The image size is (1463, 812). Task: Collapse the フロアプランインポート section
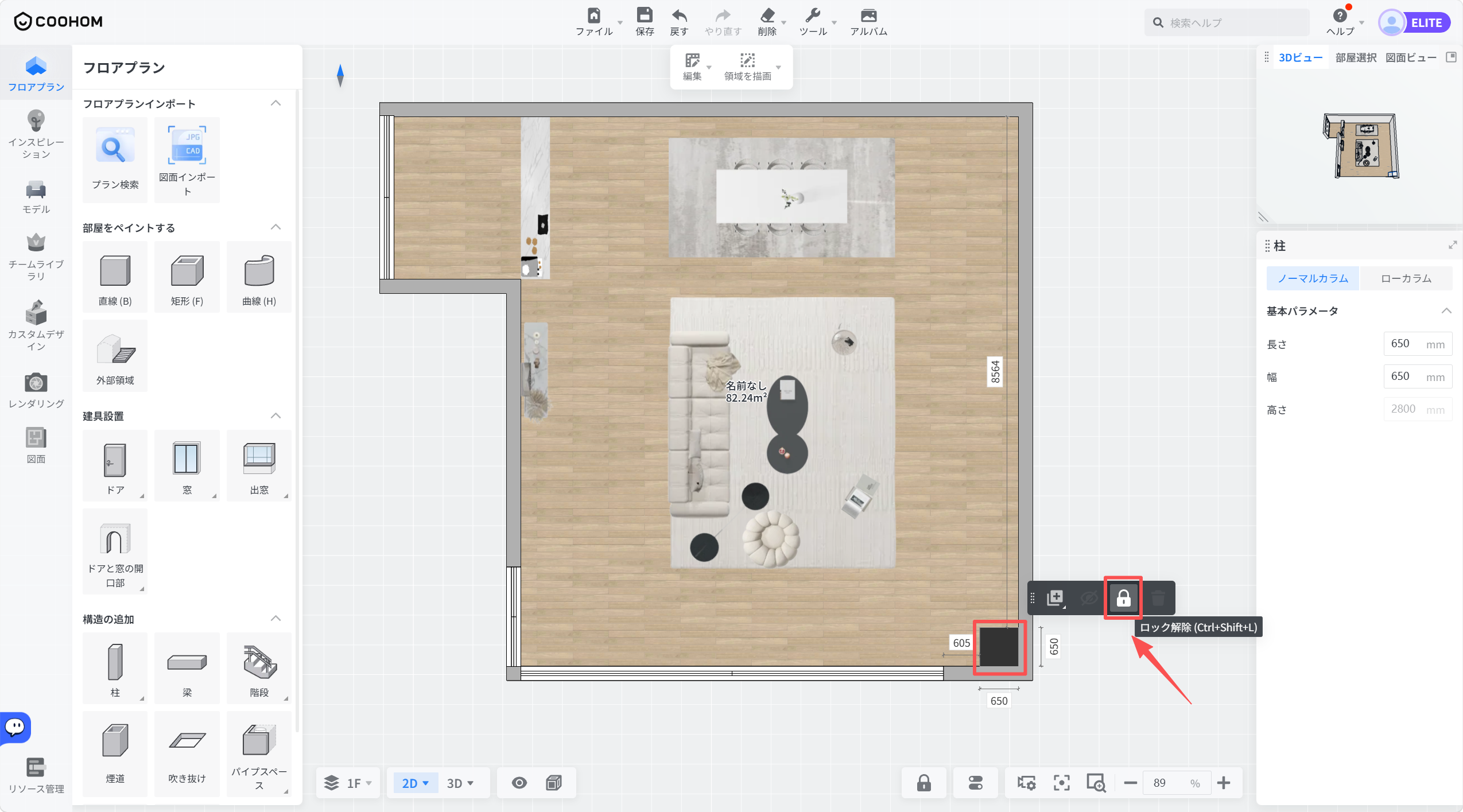coord(275,103)
